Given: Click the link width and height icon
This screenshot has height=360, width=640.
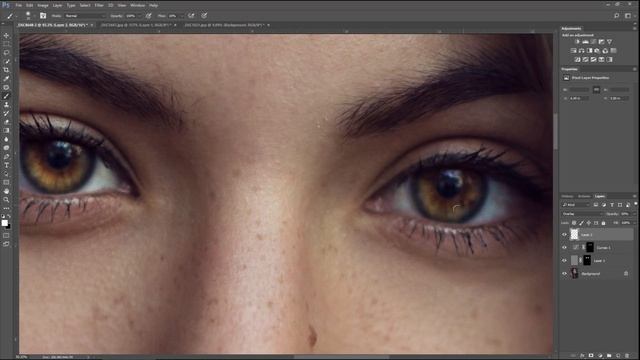Looking at the screenshot, I should click(x=596, y=89).
